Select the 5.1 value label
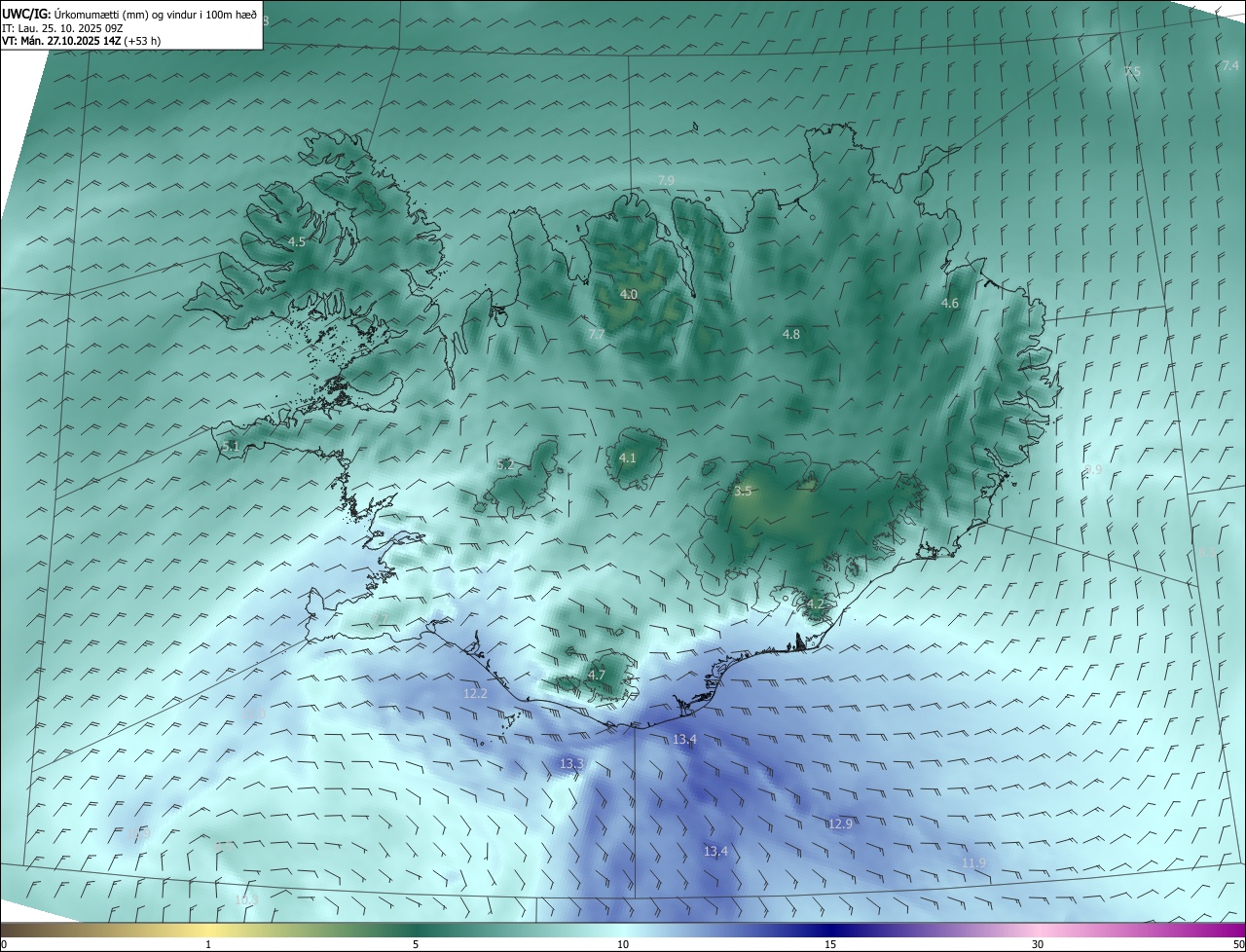Viewport: 1246px width, 952px height. click(x=230, y=446)
